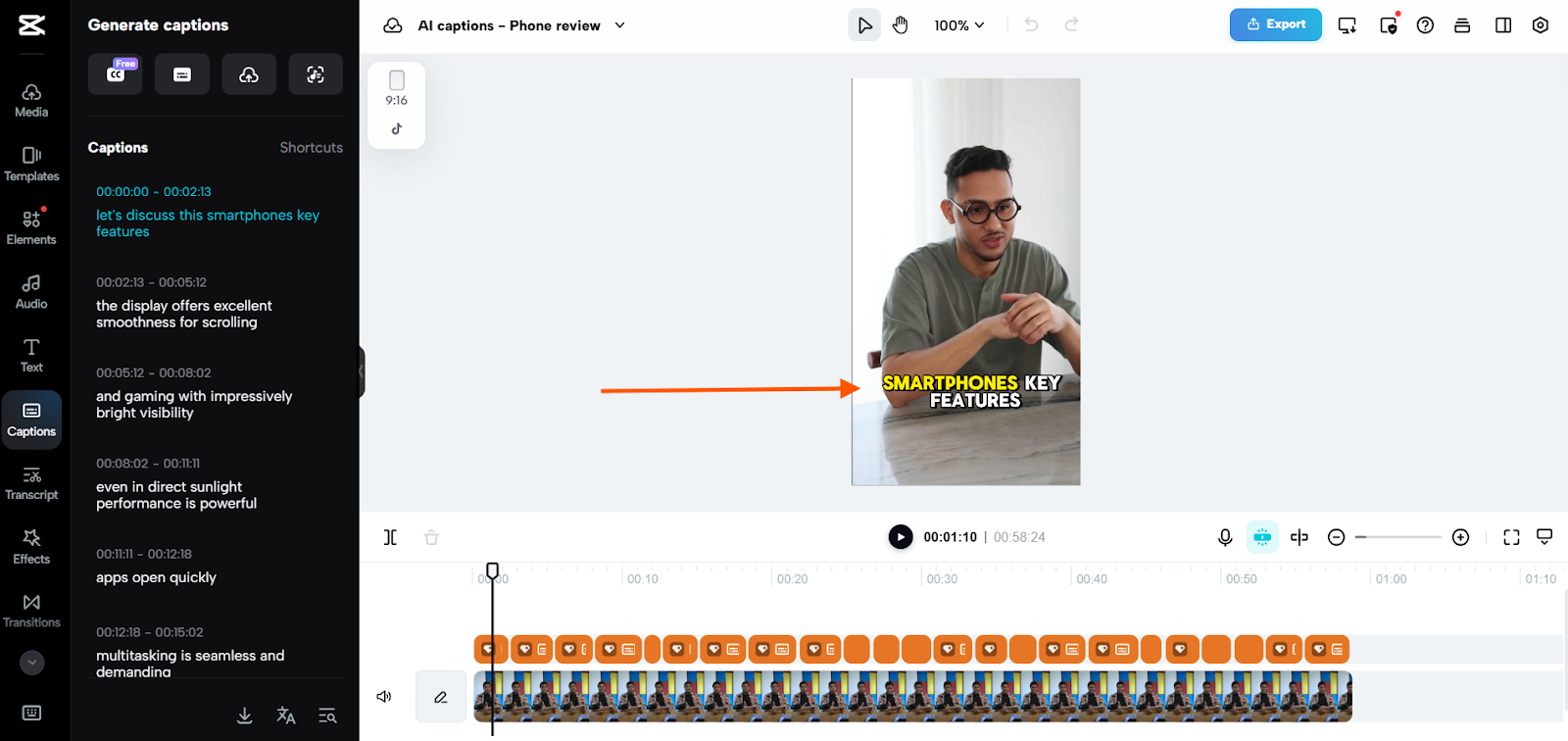Select TikTok platform preset icon
The height and width of the screenshot is (741, 1568).
(x=397, y=129)
